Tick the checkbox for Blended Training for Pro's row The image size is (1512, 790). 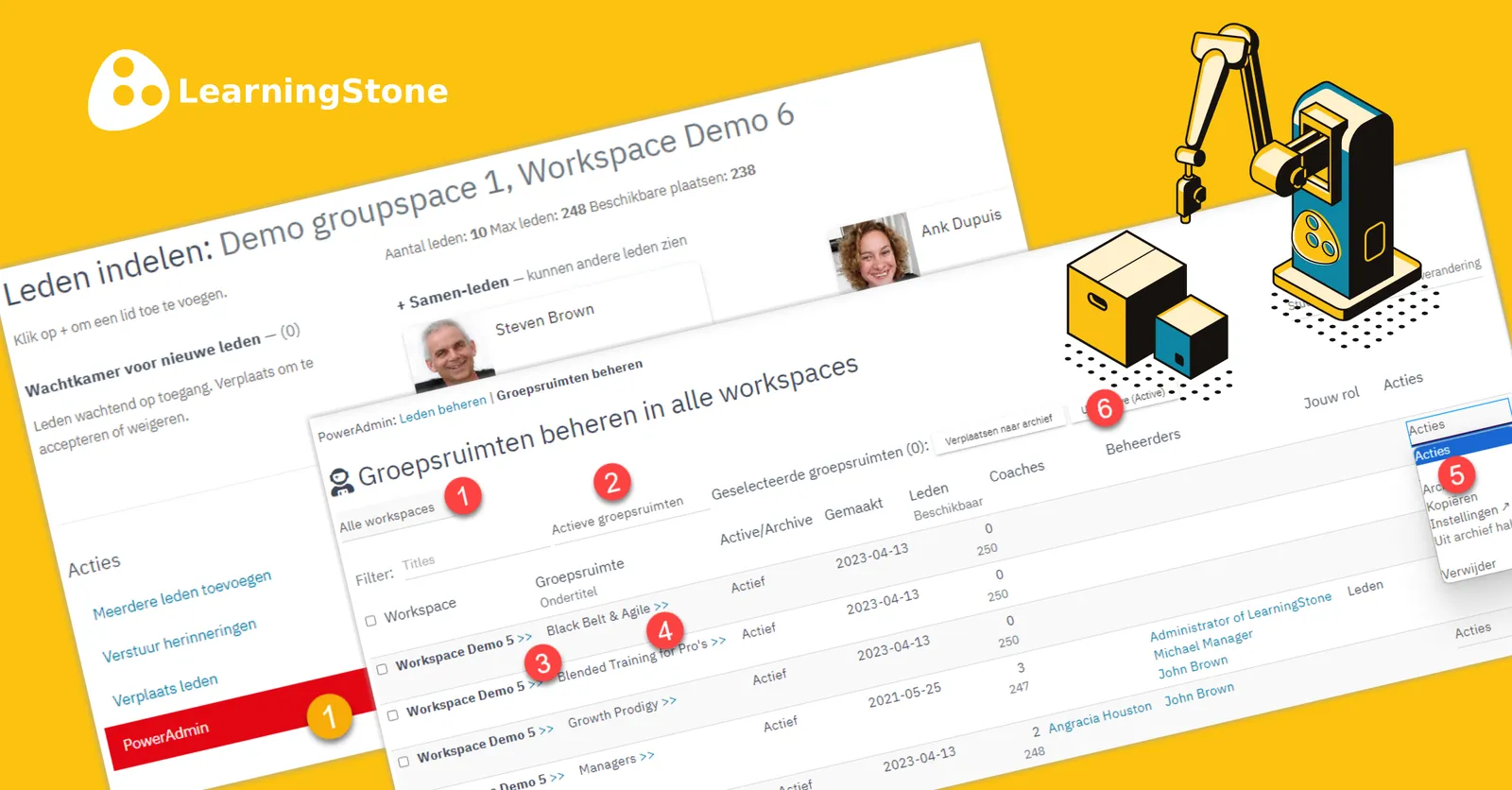pos(392,715)
